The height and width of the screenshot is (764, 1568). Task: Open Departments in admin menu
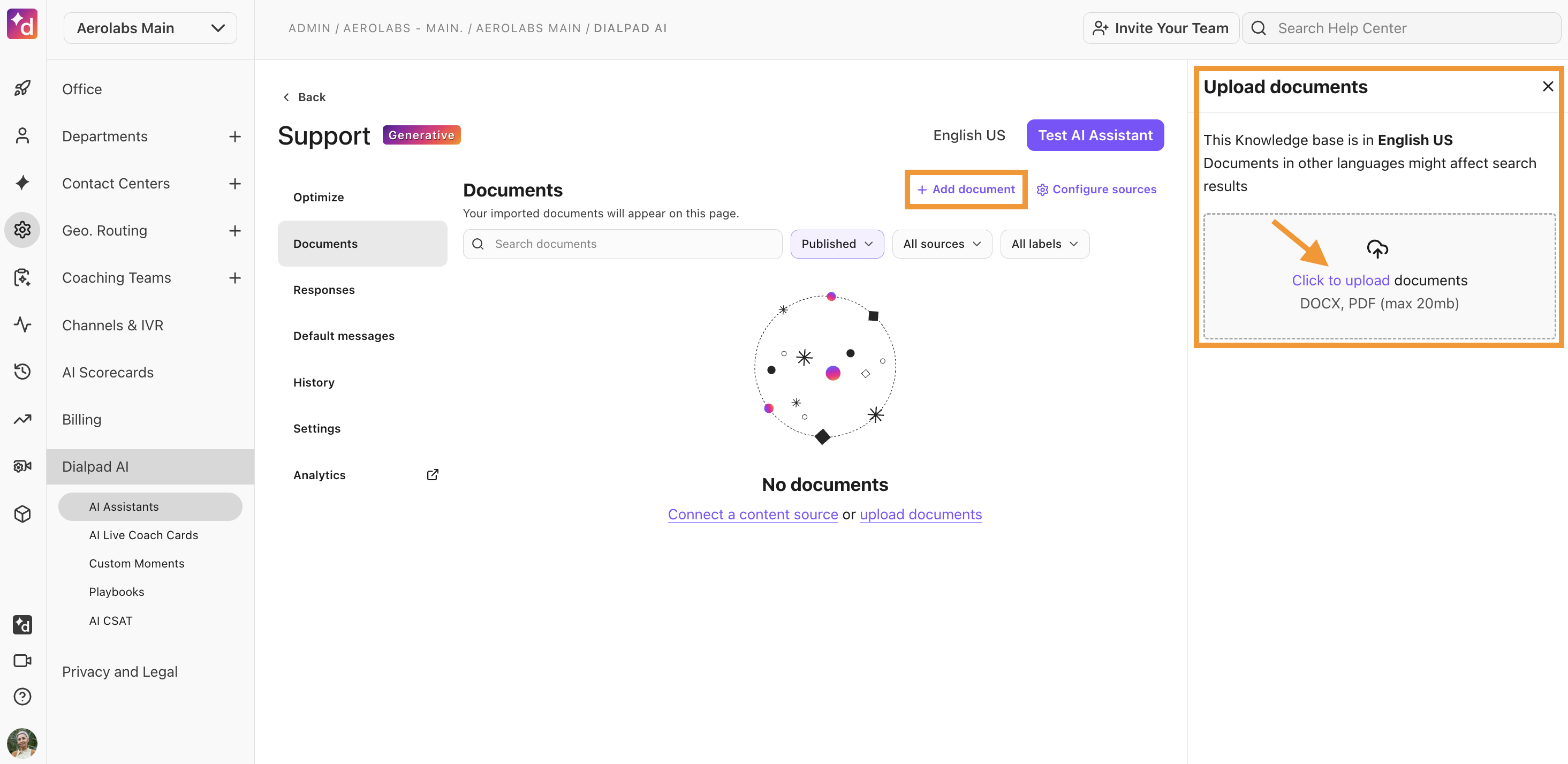point(105,137)
